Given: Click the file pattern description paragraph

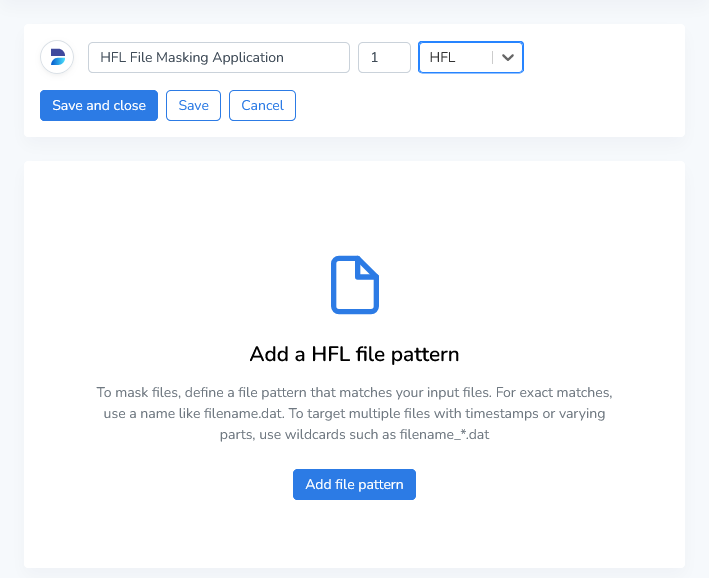Looking at the screenshot, I should tap(354, 413).
